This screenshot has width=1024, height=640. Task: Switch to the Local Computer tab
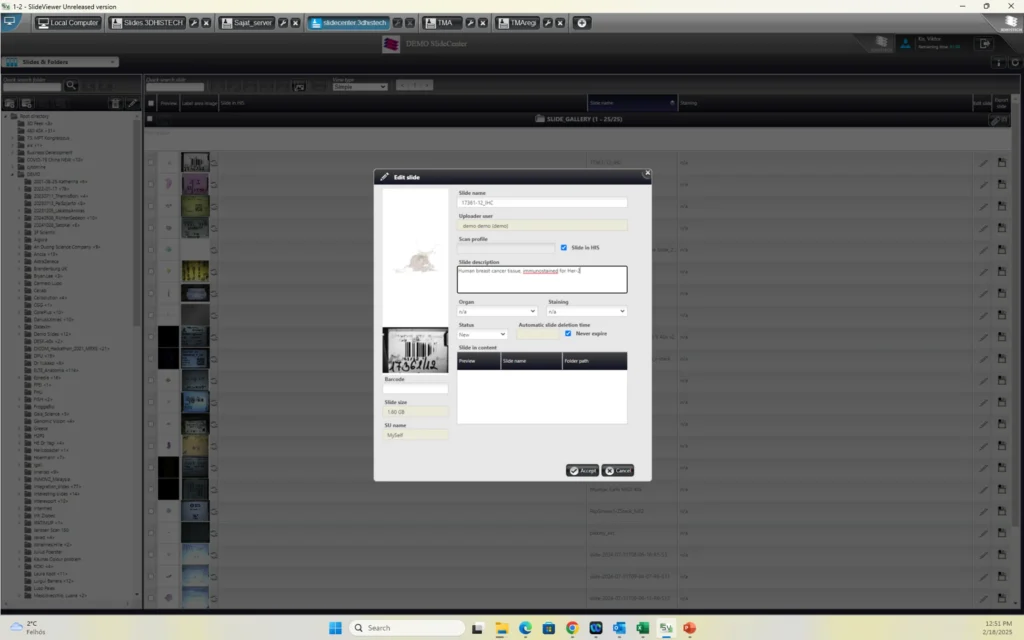(x=68, y=23)
